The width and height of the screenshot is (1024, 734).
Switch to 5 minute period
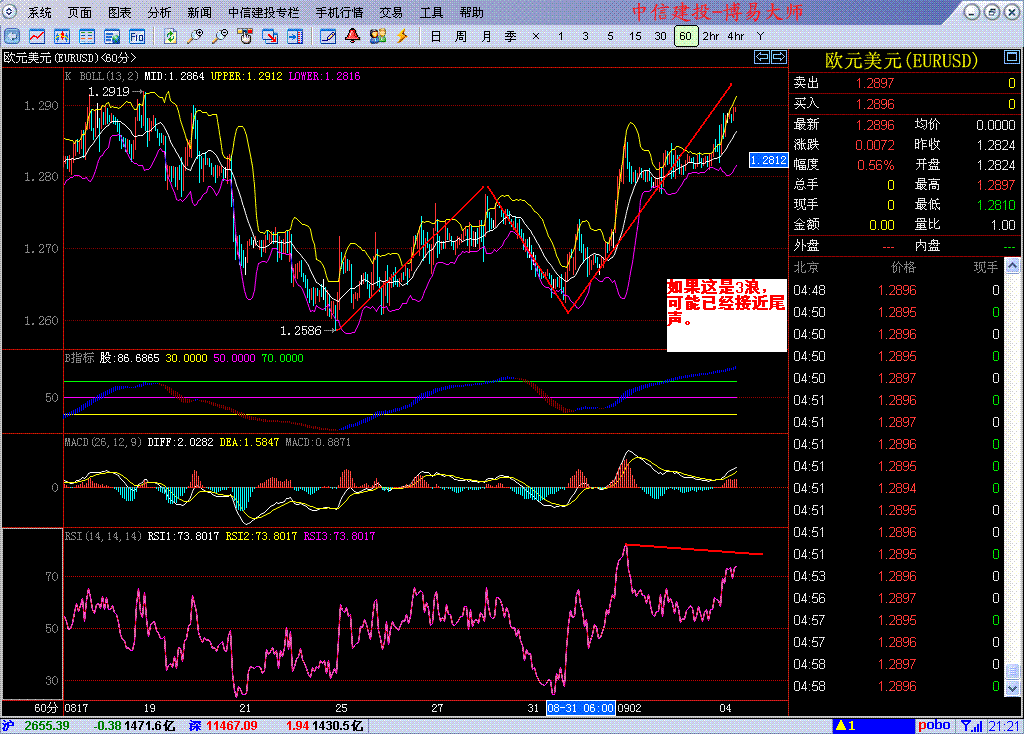click(x=610, y=37)
